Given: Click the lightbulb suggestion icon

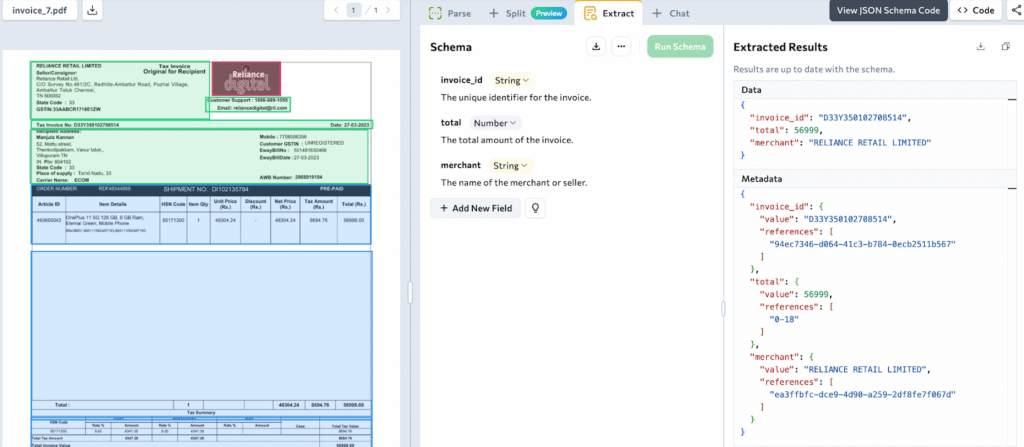Looking at the screenshot, I should [x=535, y=208].
